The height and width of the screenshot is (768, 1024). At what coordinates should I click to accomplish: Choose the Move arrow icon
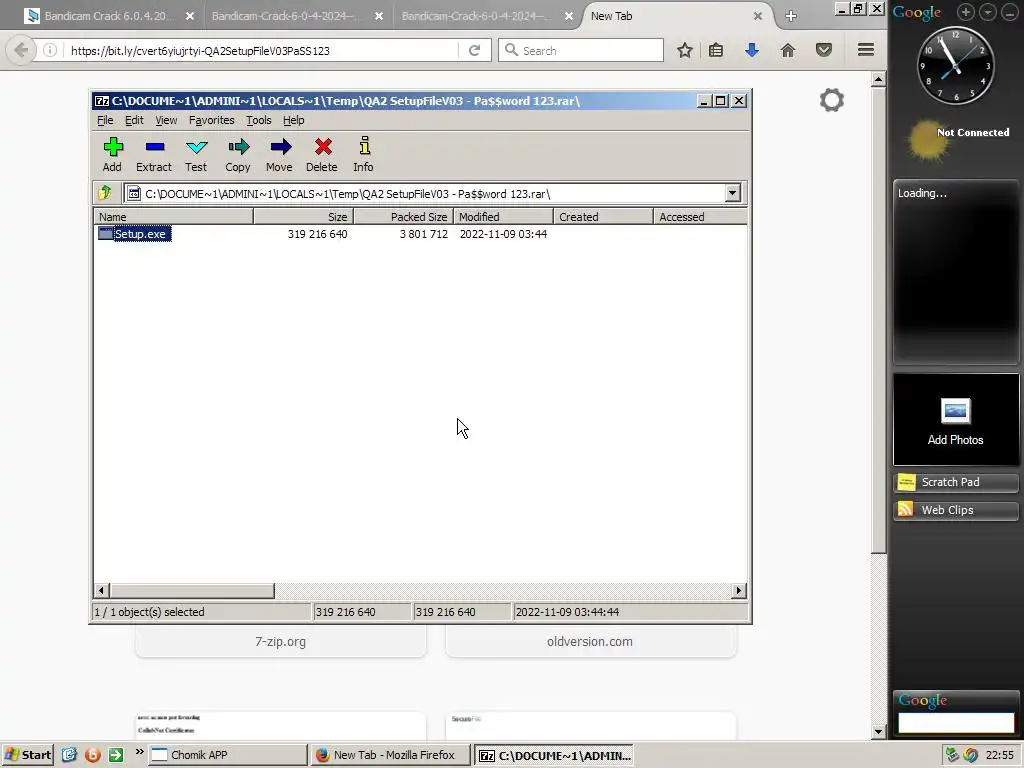[x=280, y=154]
